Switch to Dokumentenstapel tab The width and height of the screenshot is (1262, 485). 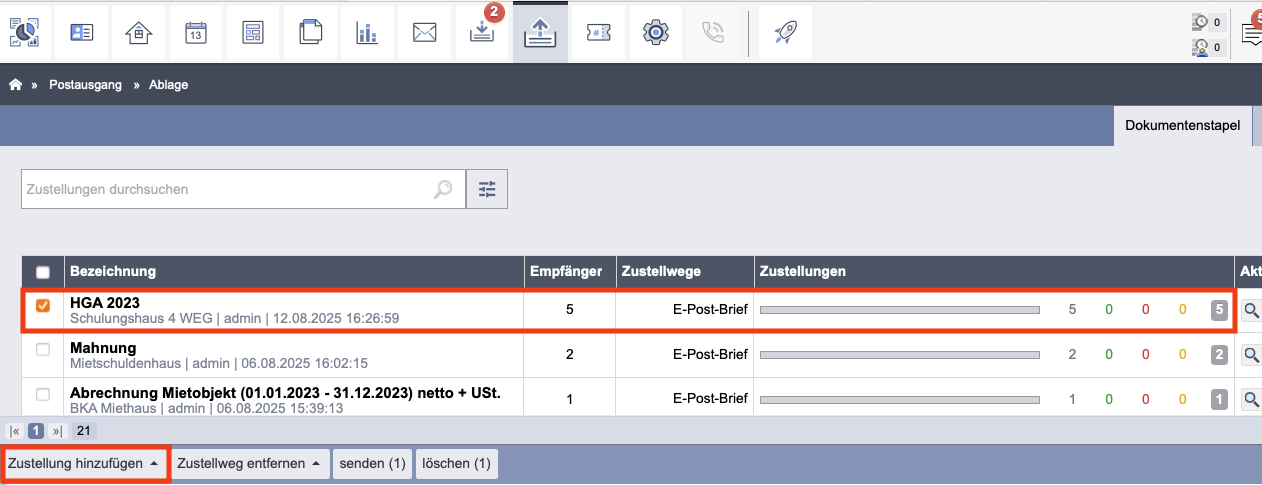click(x=1182, y=126)
